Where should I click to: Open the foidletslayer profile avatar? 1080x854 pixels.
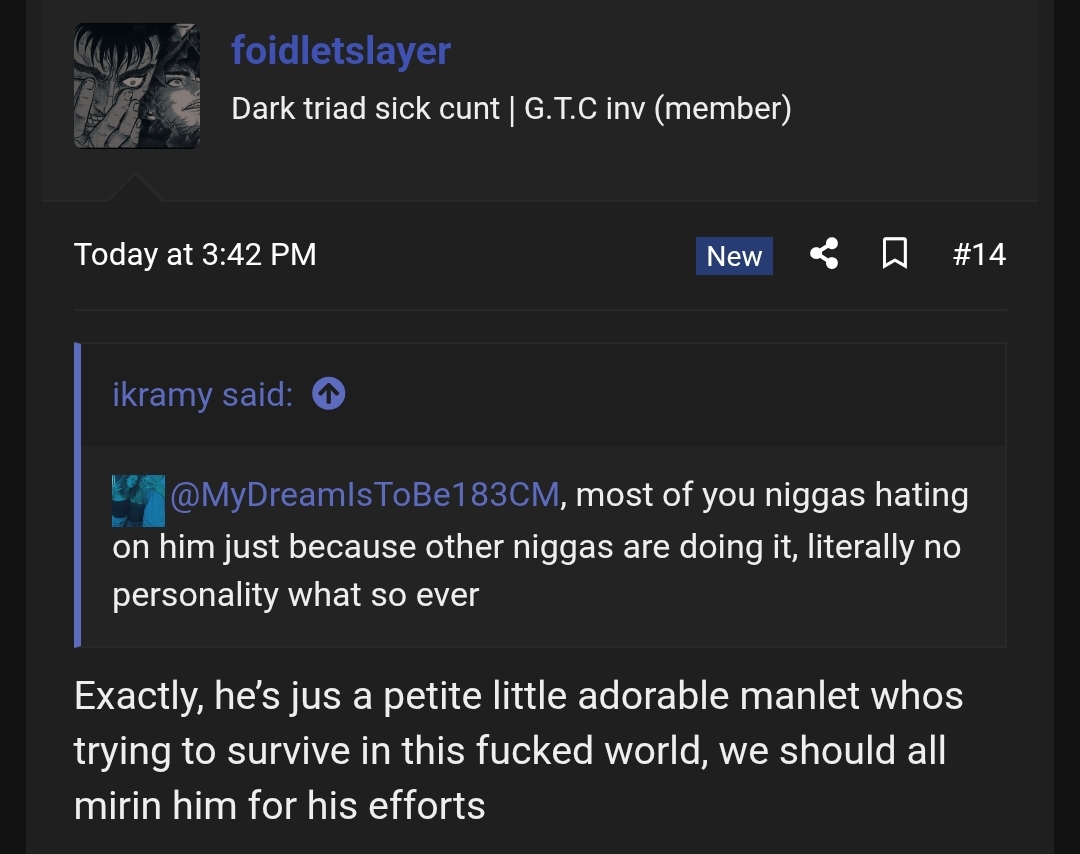point(136,86)
